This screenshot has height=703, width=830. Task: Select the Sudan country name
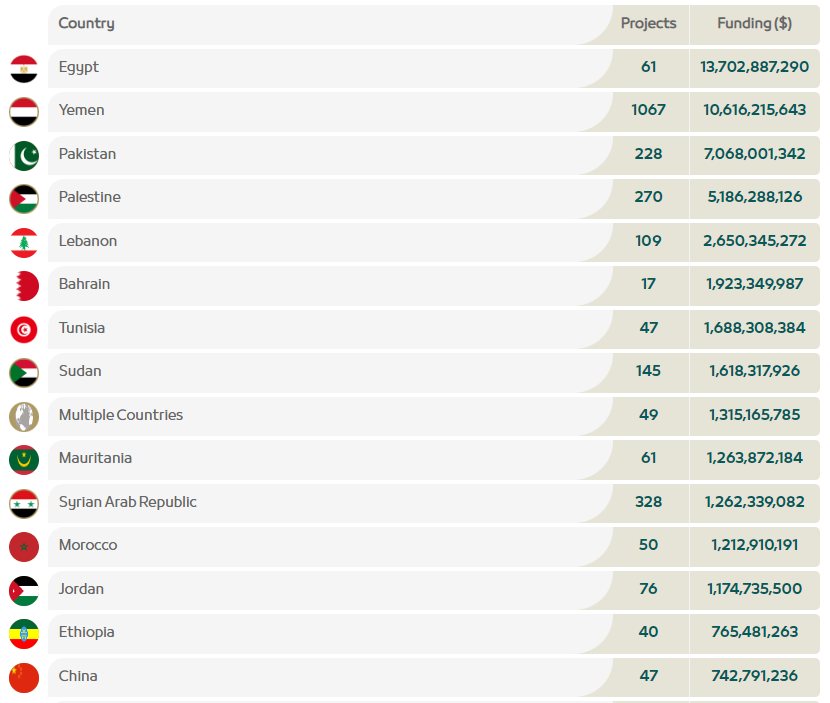coord(80,372)
